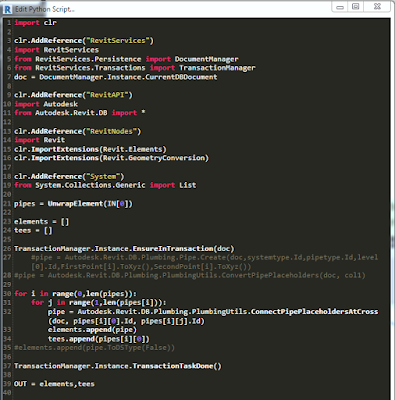Click 'pipes = UnwrapElement(IN[0])' line
This screenshot has height=400, width=395.
pos(73,204)
